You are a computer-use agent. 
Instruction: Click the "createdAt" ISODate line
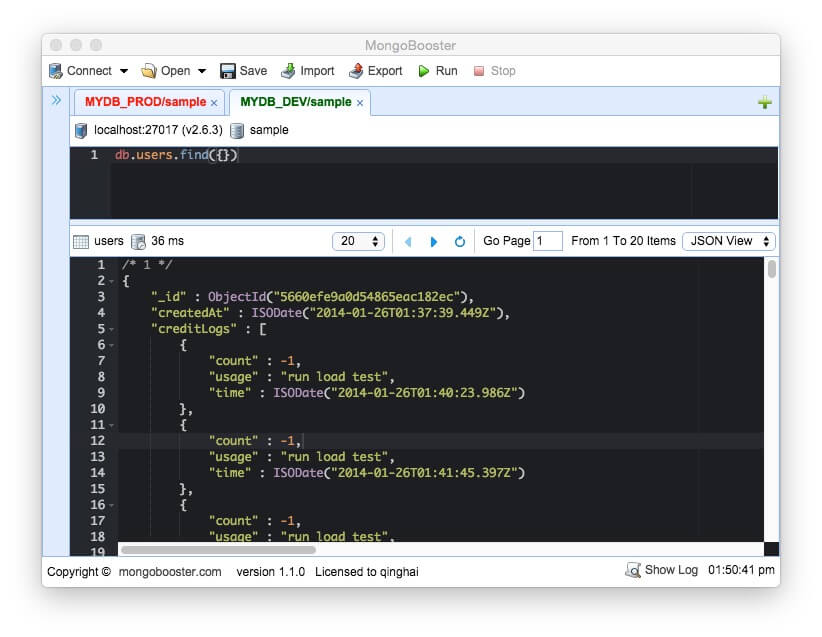tap(330, 313)
